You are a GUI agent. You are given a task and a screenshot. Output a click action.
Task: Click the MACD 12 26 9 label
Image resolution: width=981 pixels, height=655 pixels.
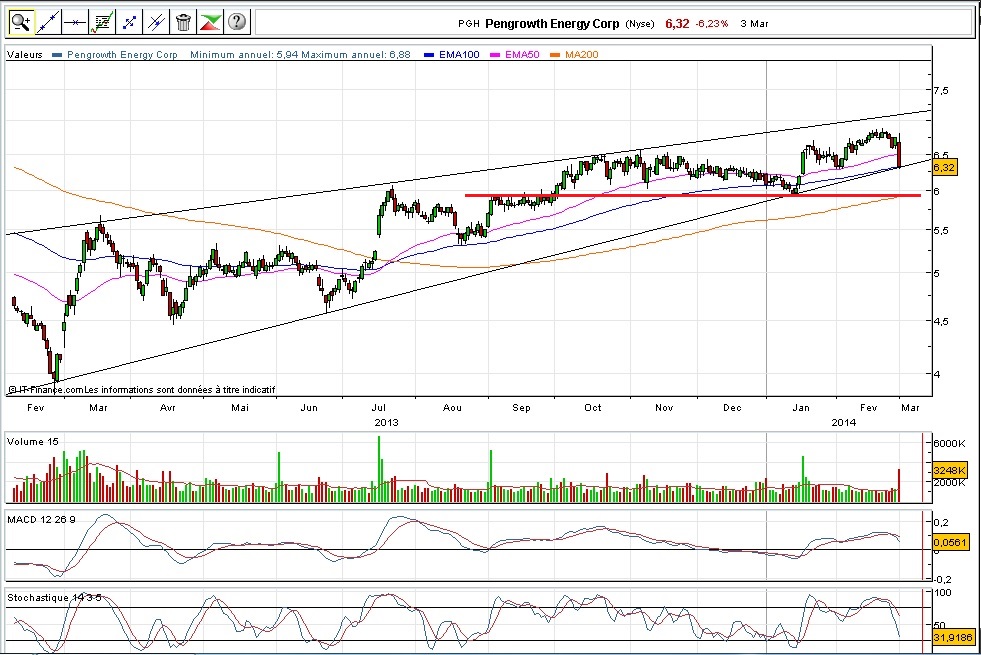pos(41,520)
